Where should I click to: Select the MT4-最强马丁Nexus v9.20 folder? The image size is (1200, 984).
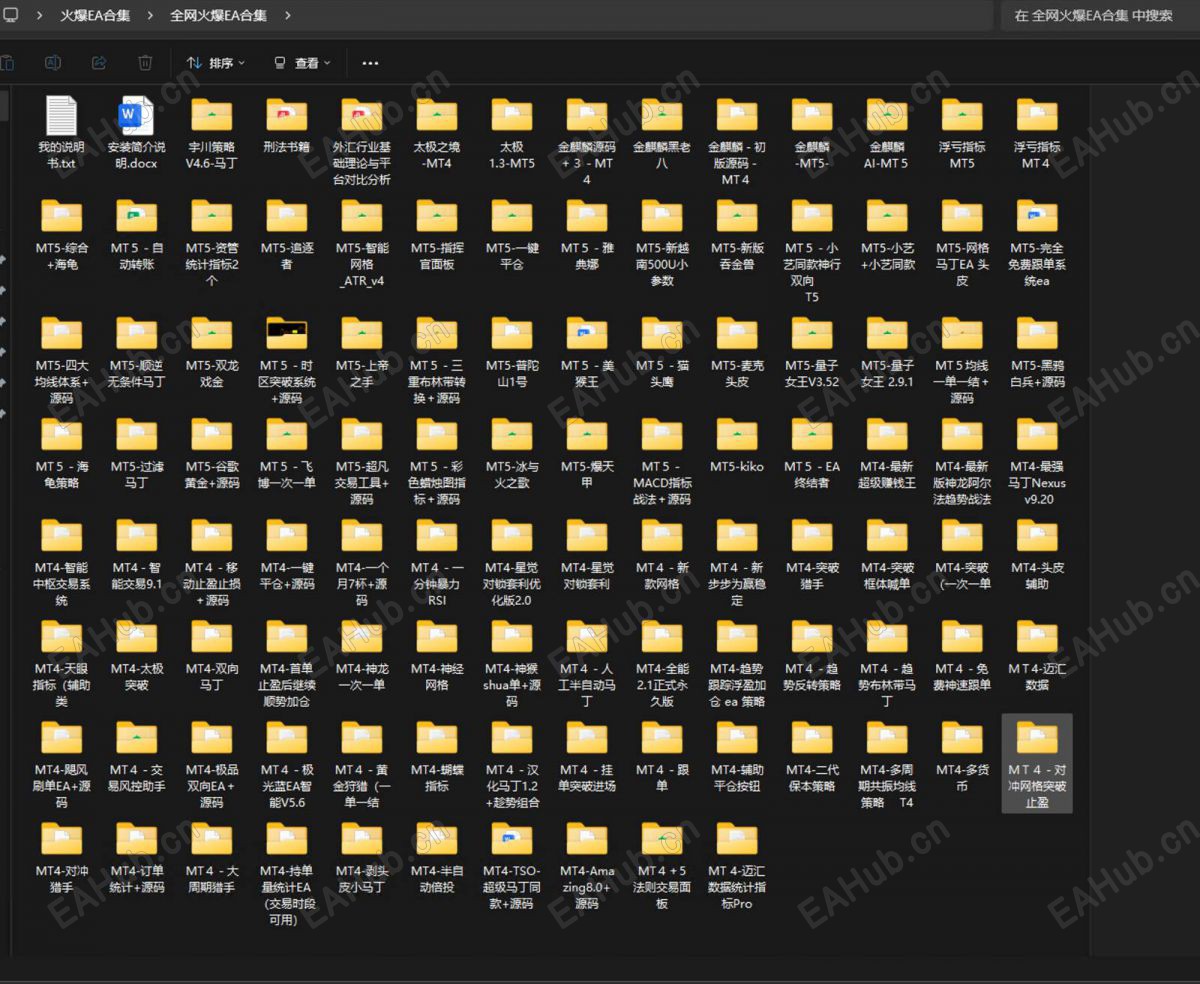[1036, 462]
